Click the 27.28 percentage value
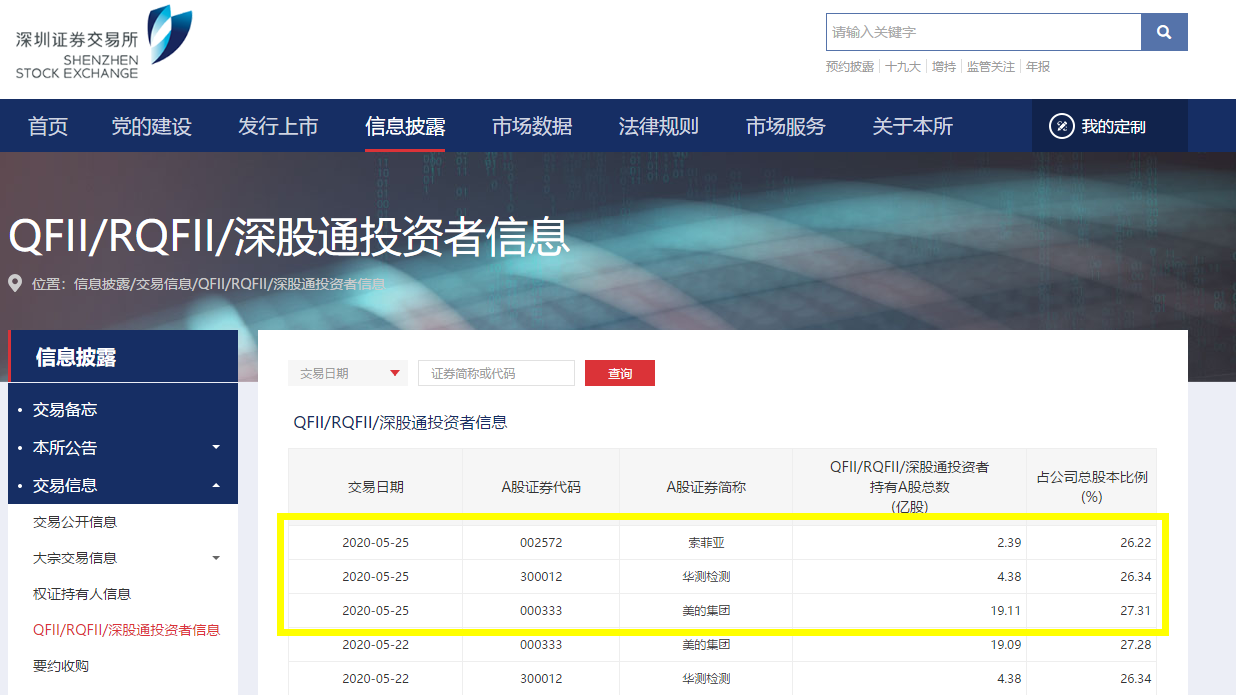The height and width of the screenshot is (695, 1236). (1136, 645)
